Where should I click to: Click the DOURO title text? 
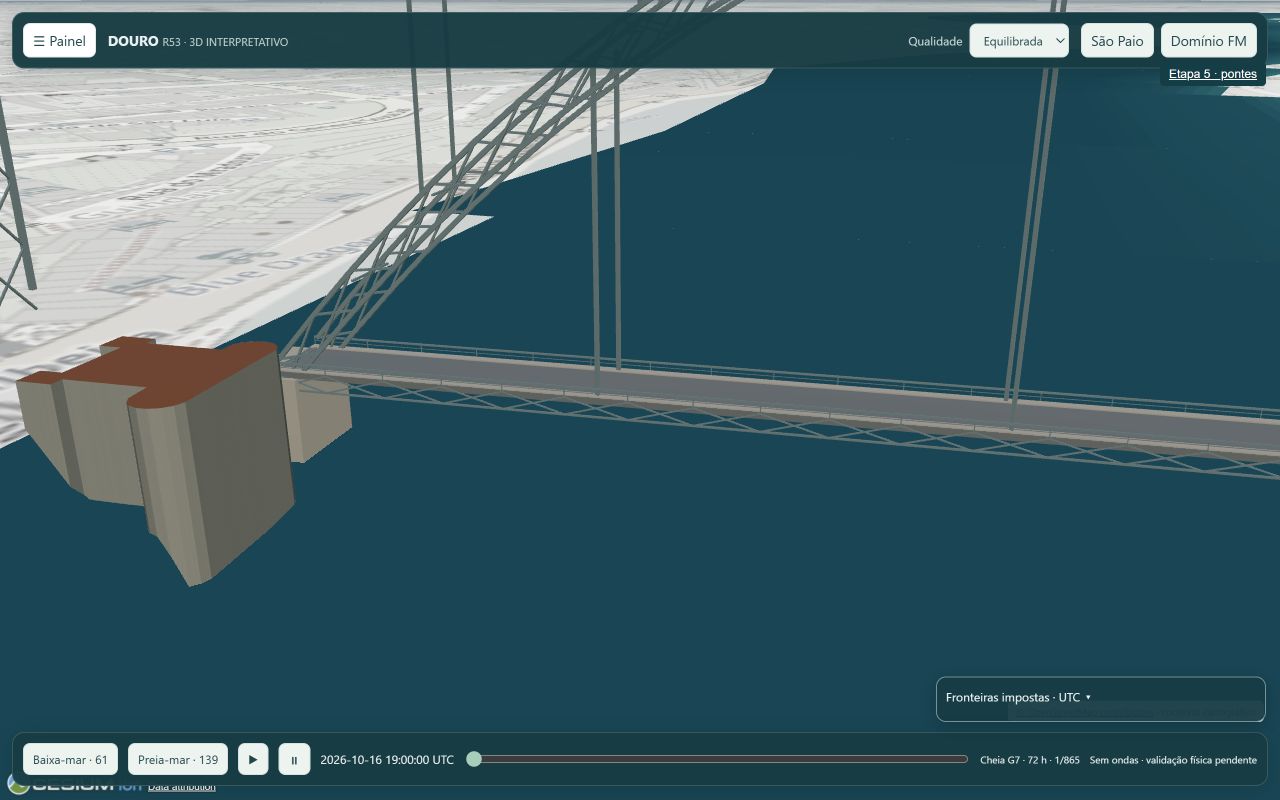pos(133,41)
